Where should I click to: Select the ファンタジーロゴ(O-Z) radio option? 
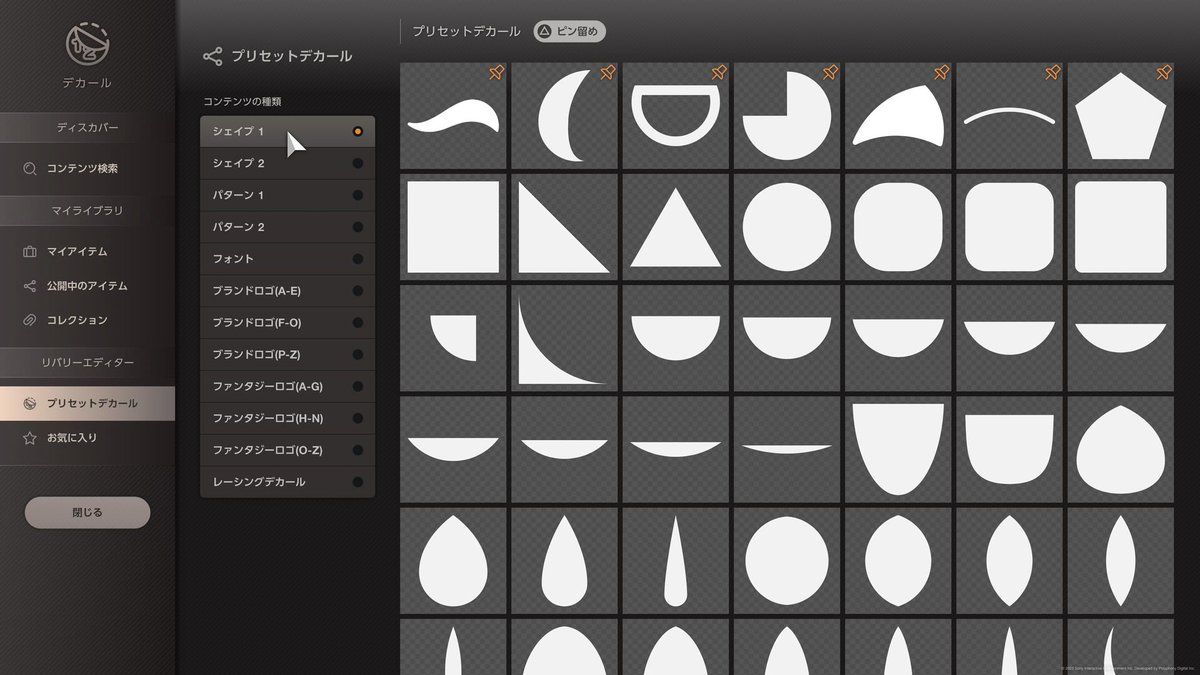[358, 451]
